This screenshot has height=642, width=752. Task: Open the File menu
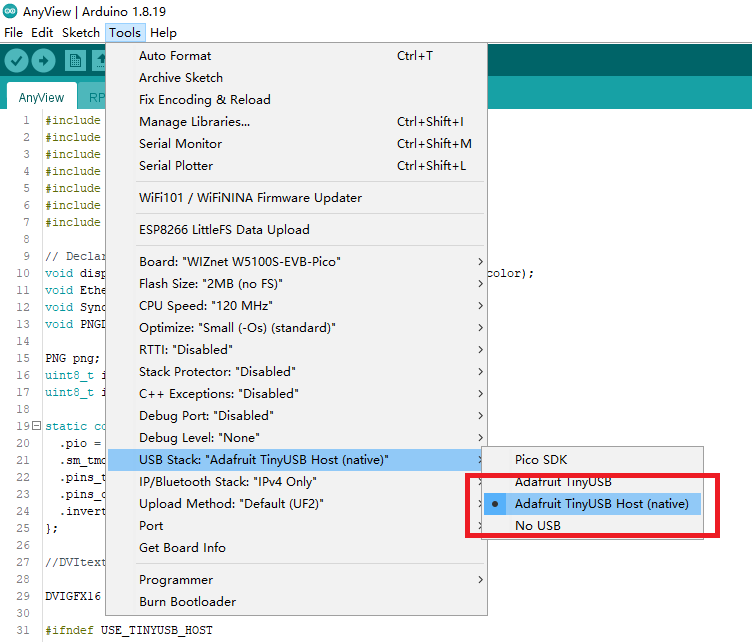13,33
